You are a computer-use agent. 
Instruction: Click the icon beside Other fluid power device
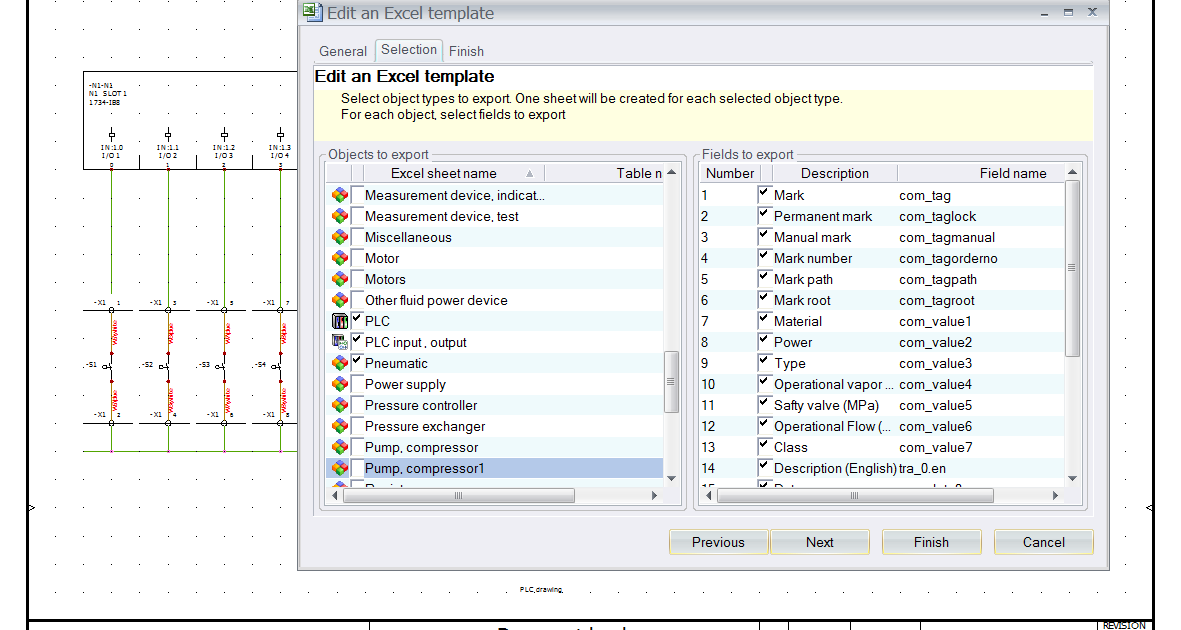(340, 301)
